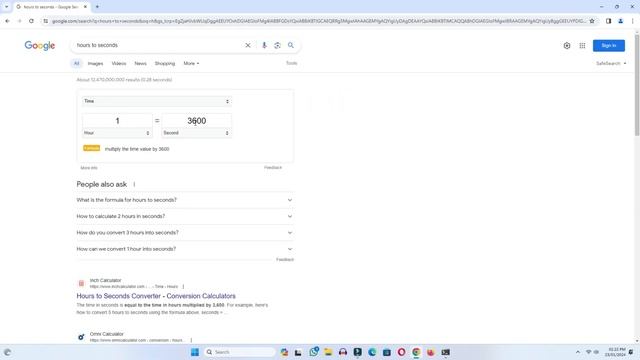Open the Second unit dropdown
The image size is (640, 360).
(196, 133)
